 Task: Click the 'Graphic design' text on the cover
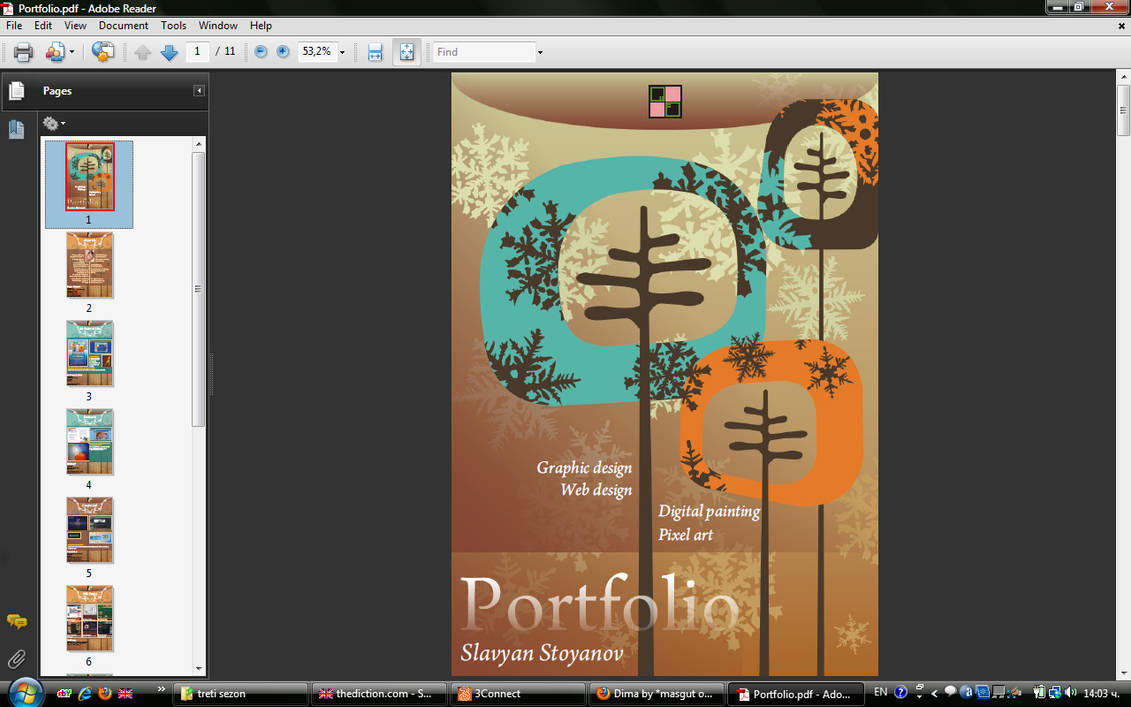coord(584,468)
